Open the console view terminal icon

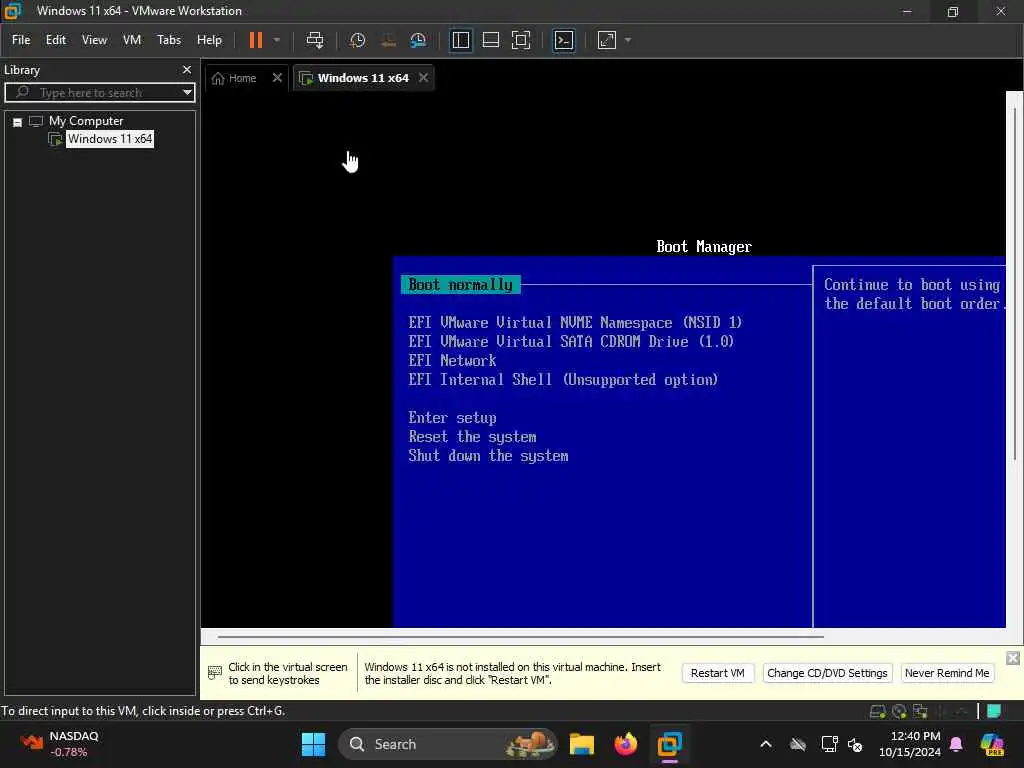564,40
